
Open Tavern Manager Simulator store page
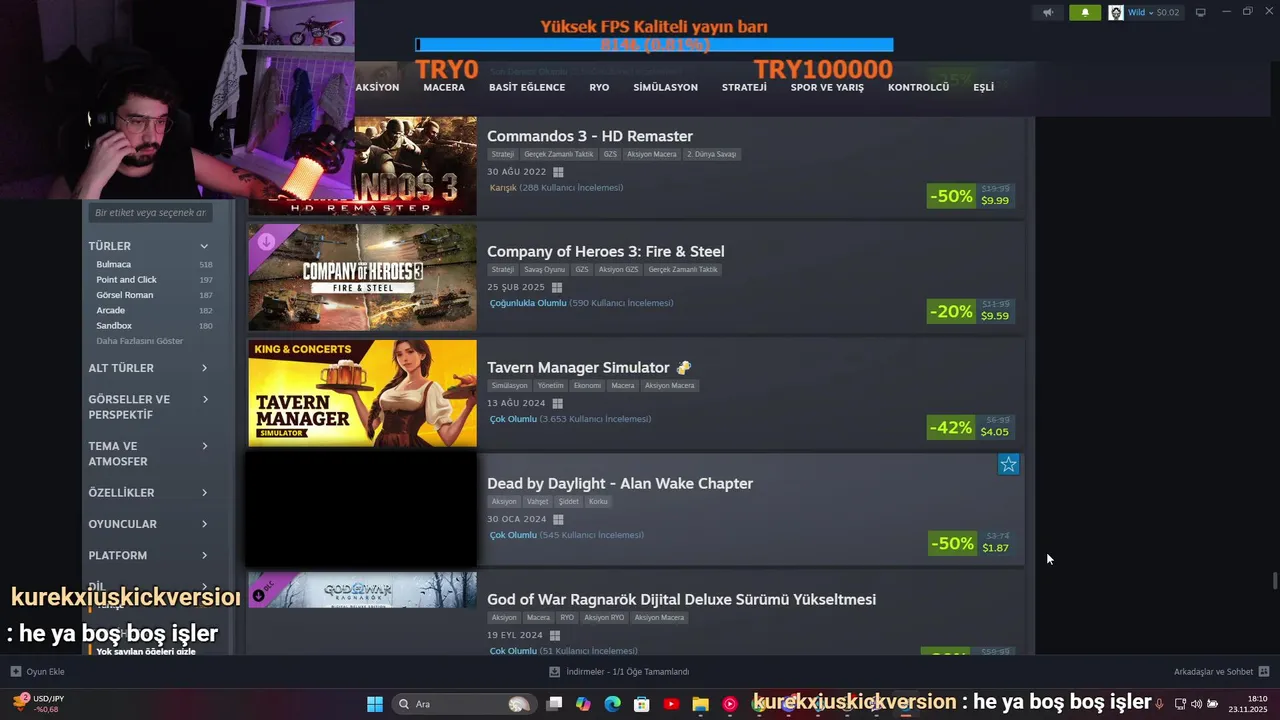point(579,368)
